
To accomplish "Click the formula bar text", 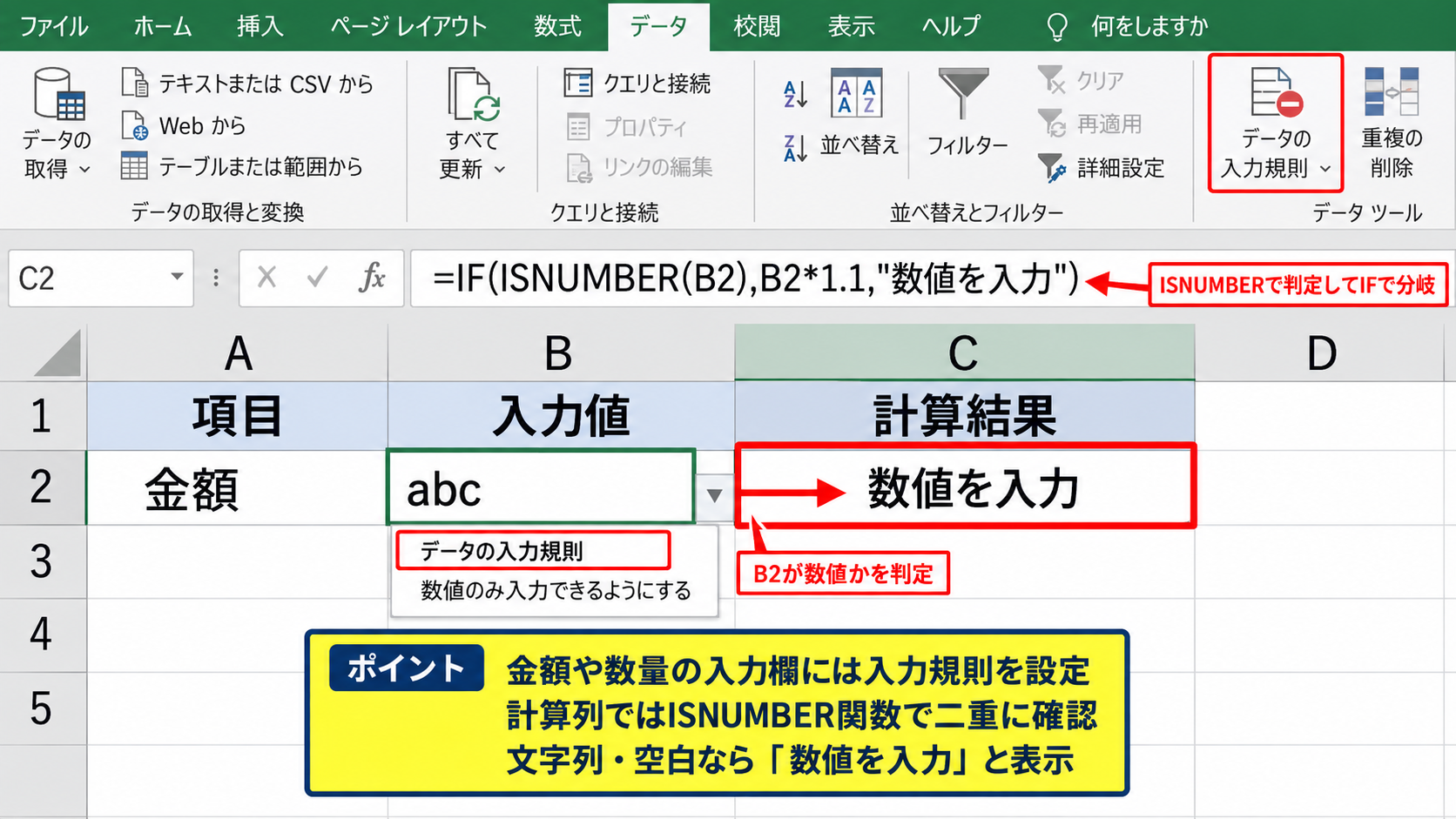I will [755, 279].
